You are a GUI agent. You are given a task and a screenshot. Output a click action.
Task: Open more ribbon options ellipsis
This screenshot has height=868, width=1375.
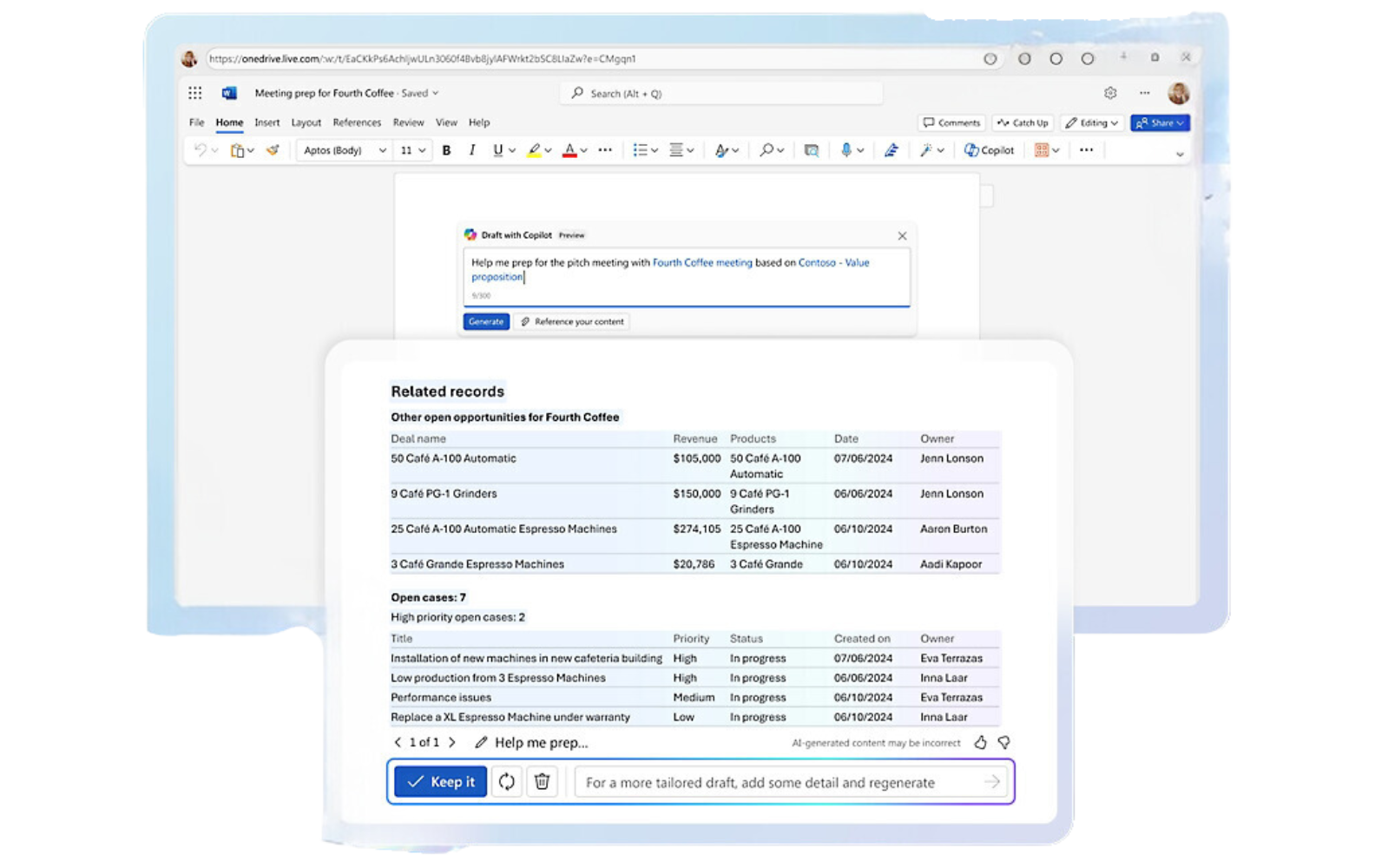coord(1086,150)
